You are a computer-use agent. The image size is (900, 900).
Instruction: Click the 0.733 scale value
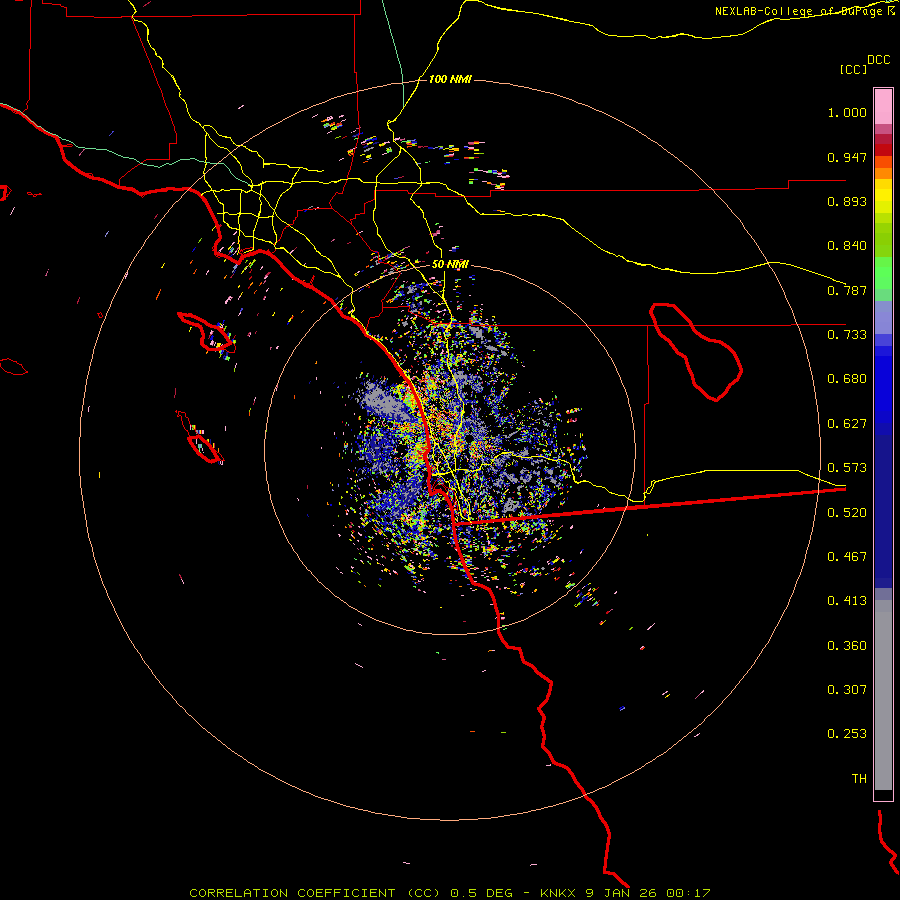[x=847, y=335]
